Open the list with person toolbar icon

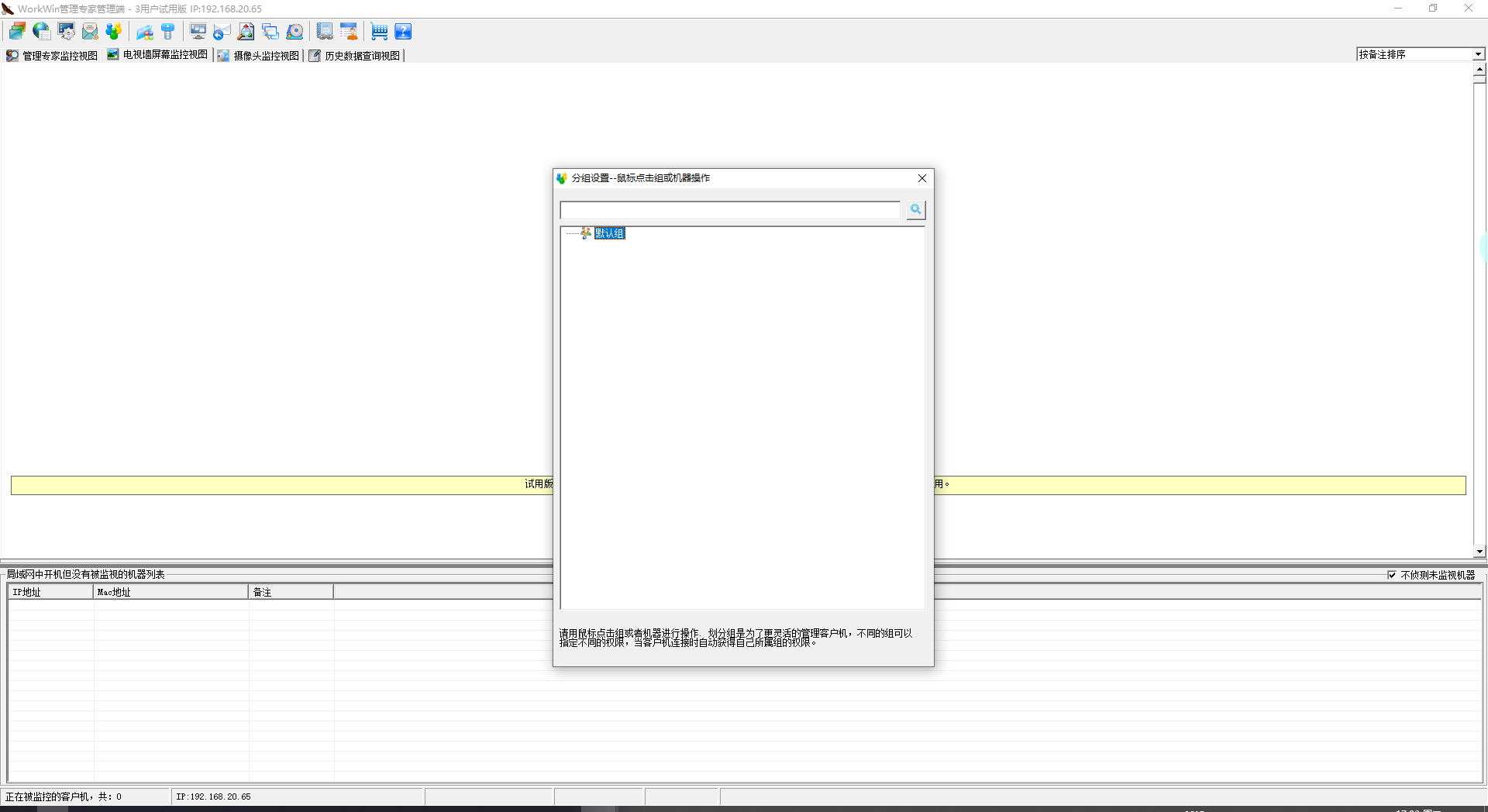coord(349,31)
